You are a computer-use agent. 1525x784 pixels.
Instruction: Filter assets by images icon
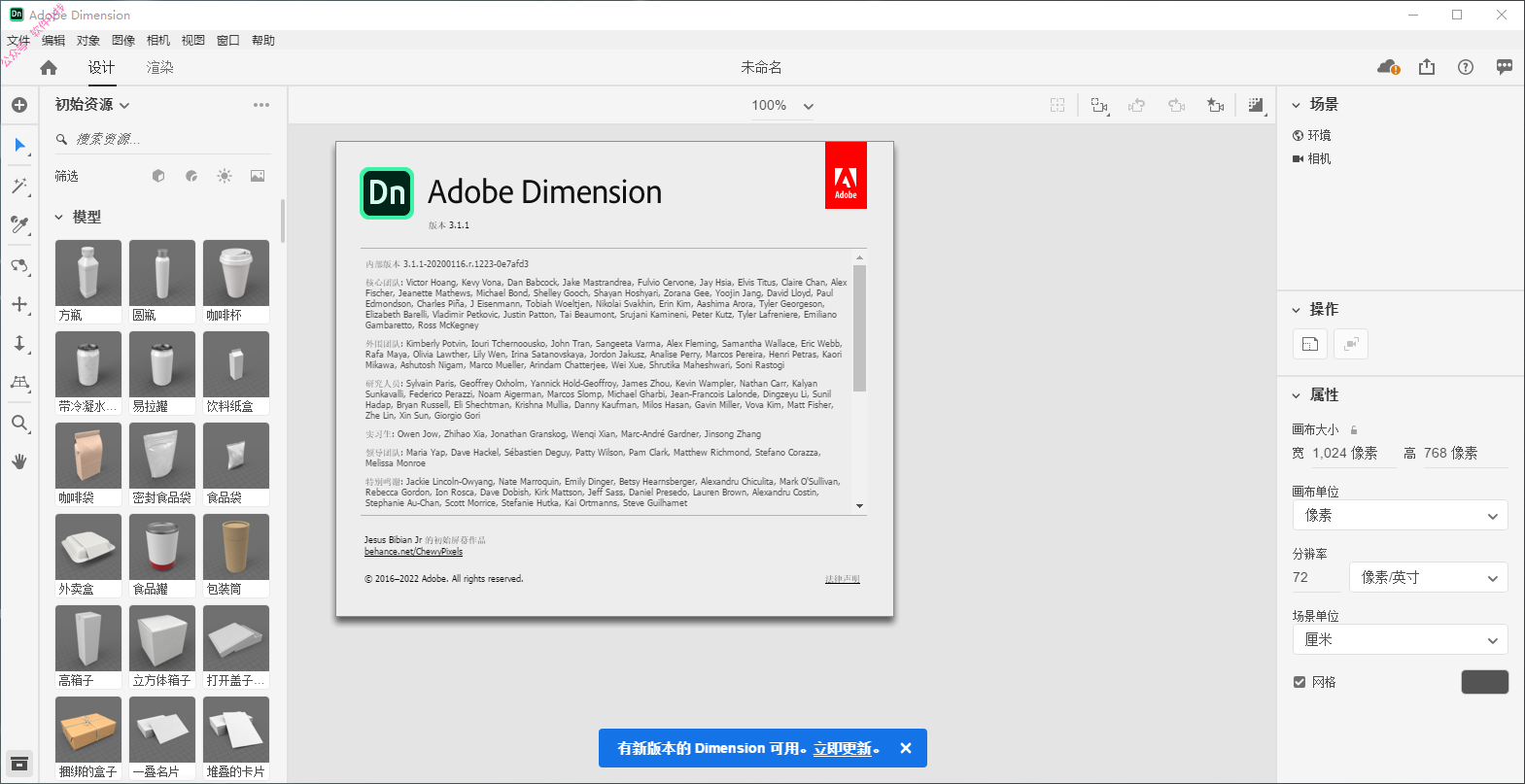258,176
